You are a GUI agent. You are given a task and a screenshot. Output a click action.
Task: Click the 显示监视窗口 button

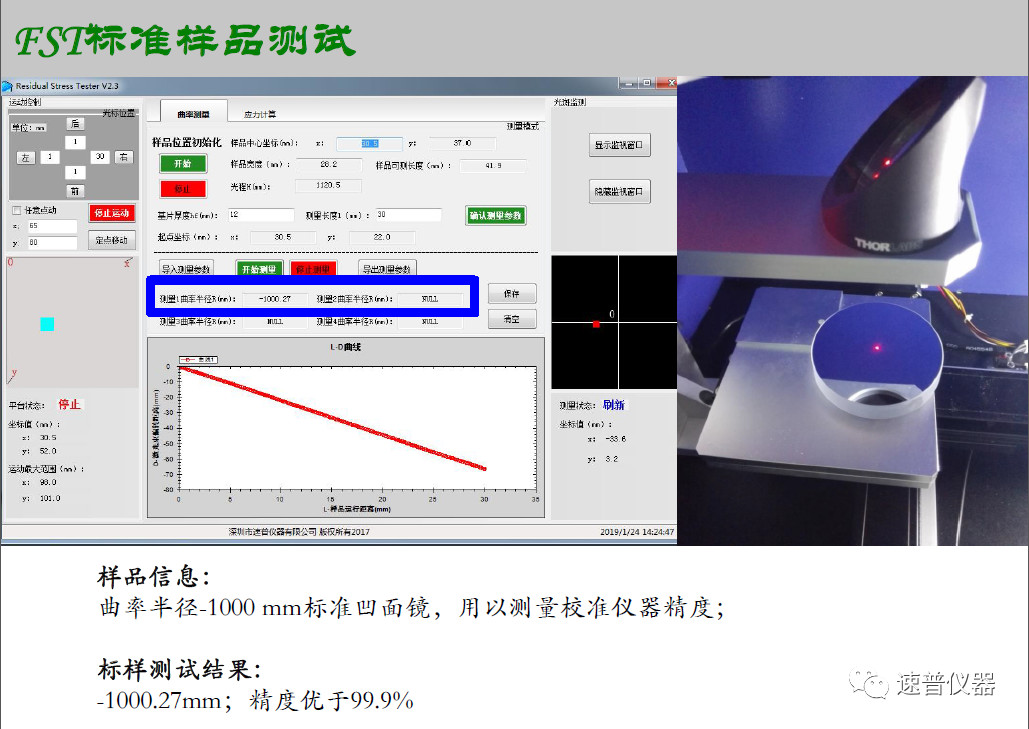(620, 145)
